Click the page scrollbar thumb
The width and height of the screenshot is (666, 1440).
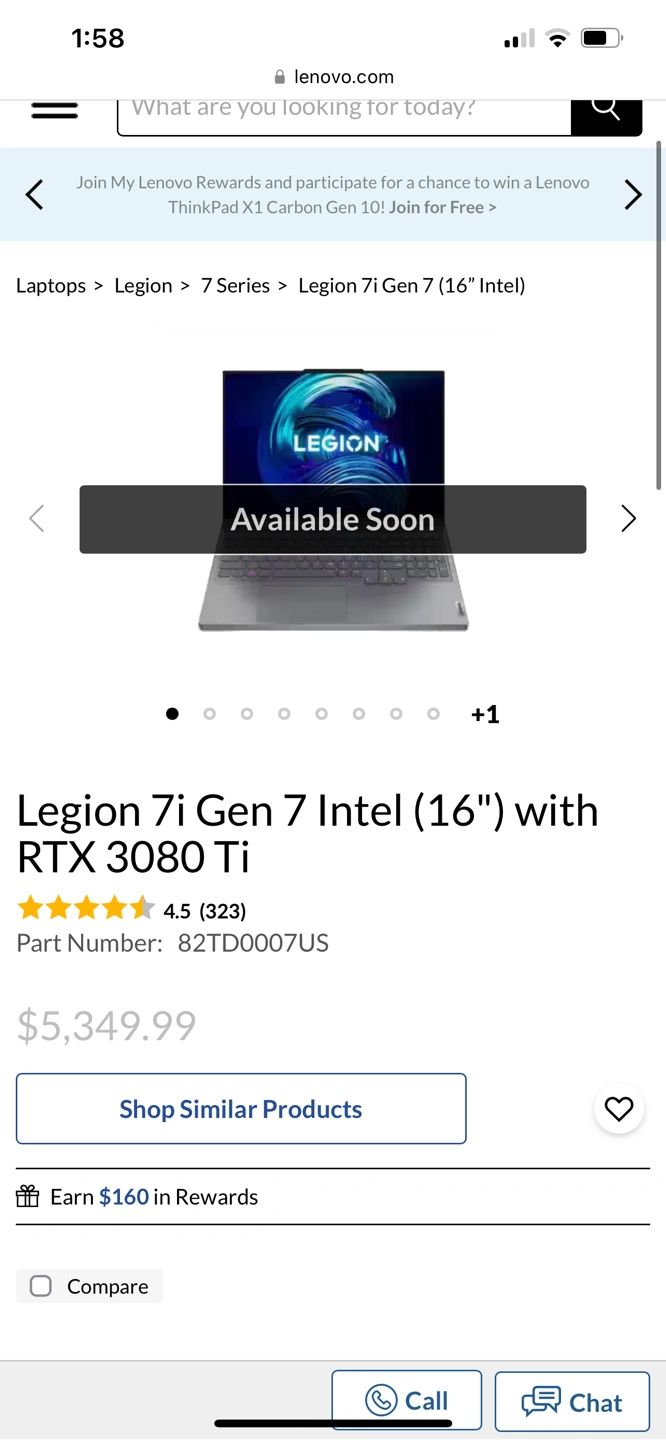click(659, 315)
